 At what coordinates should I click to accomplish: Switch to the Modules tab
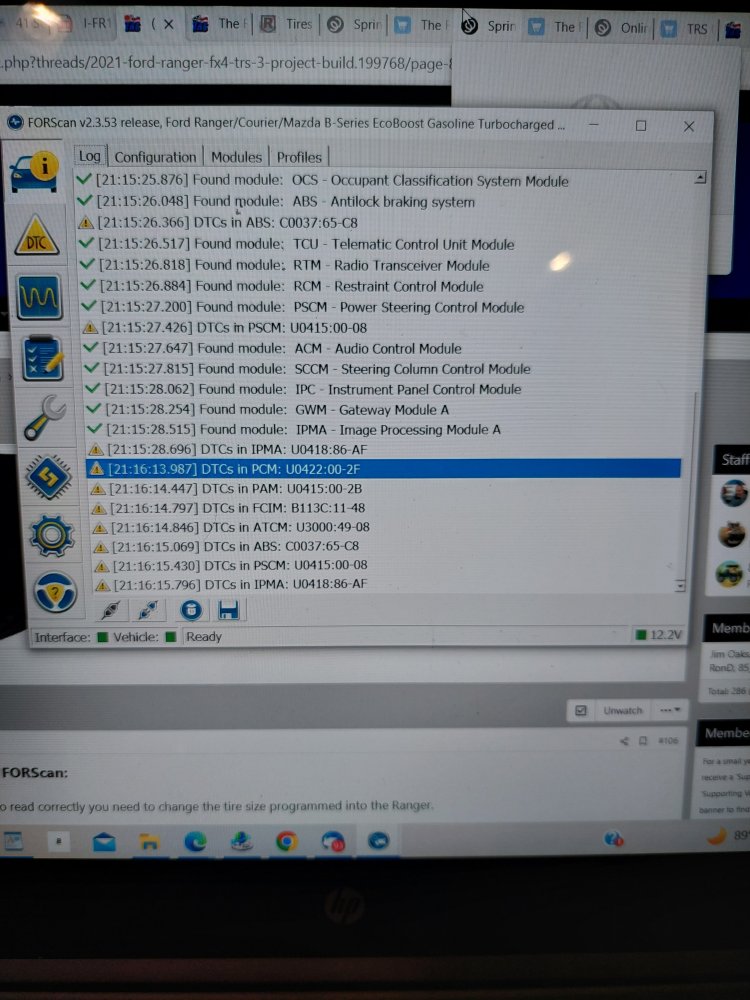point(236,157)
